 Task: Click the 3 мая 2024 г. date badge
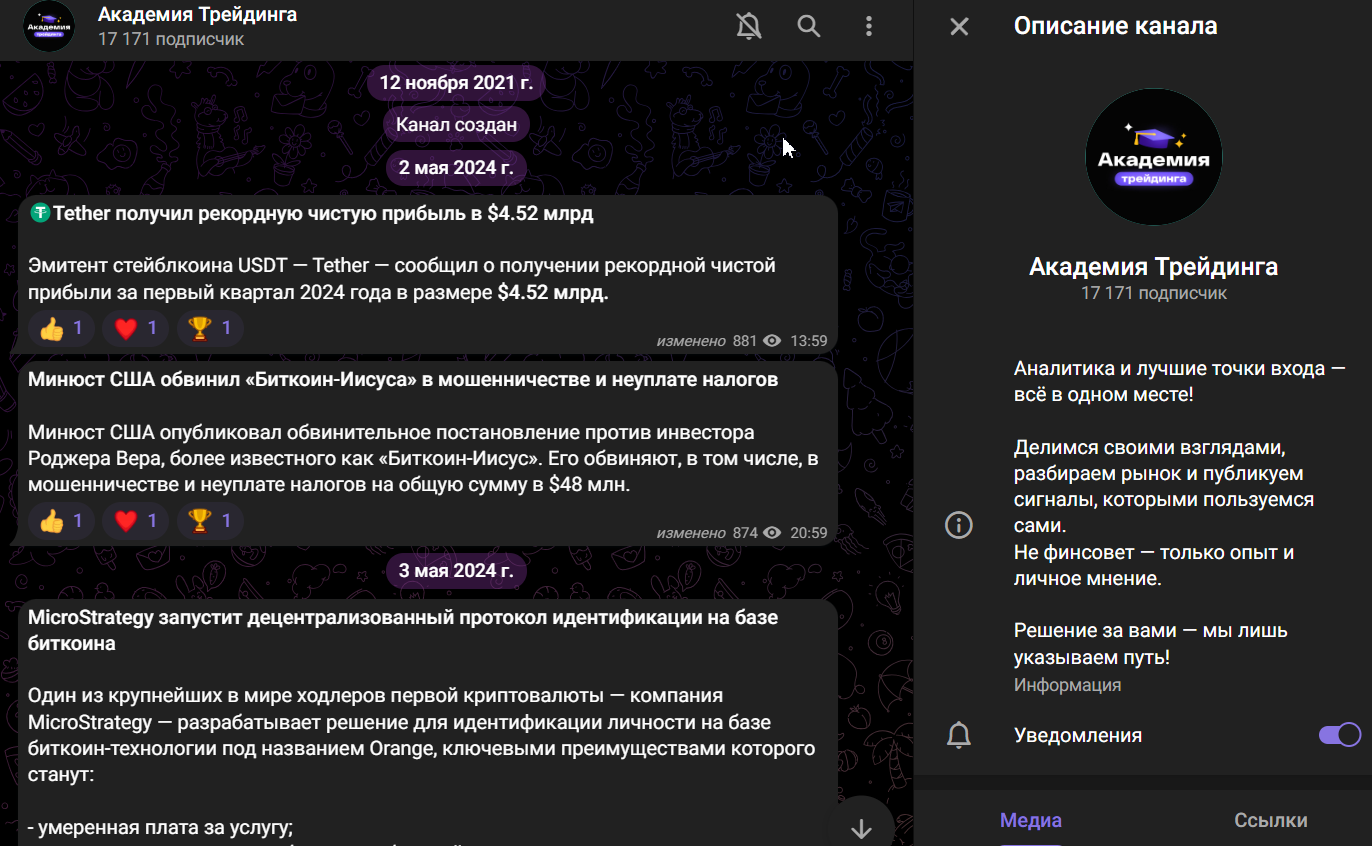[x=456, y=572]
